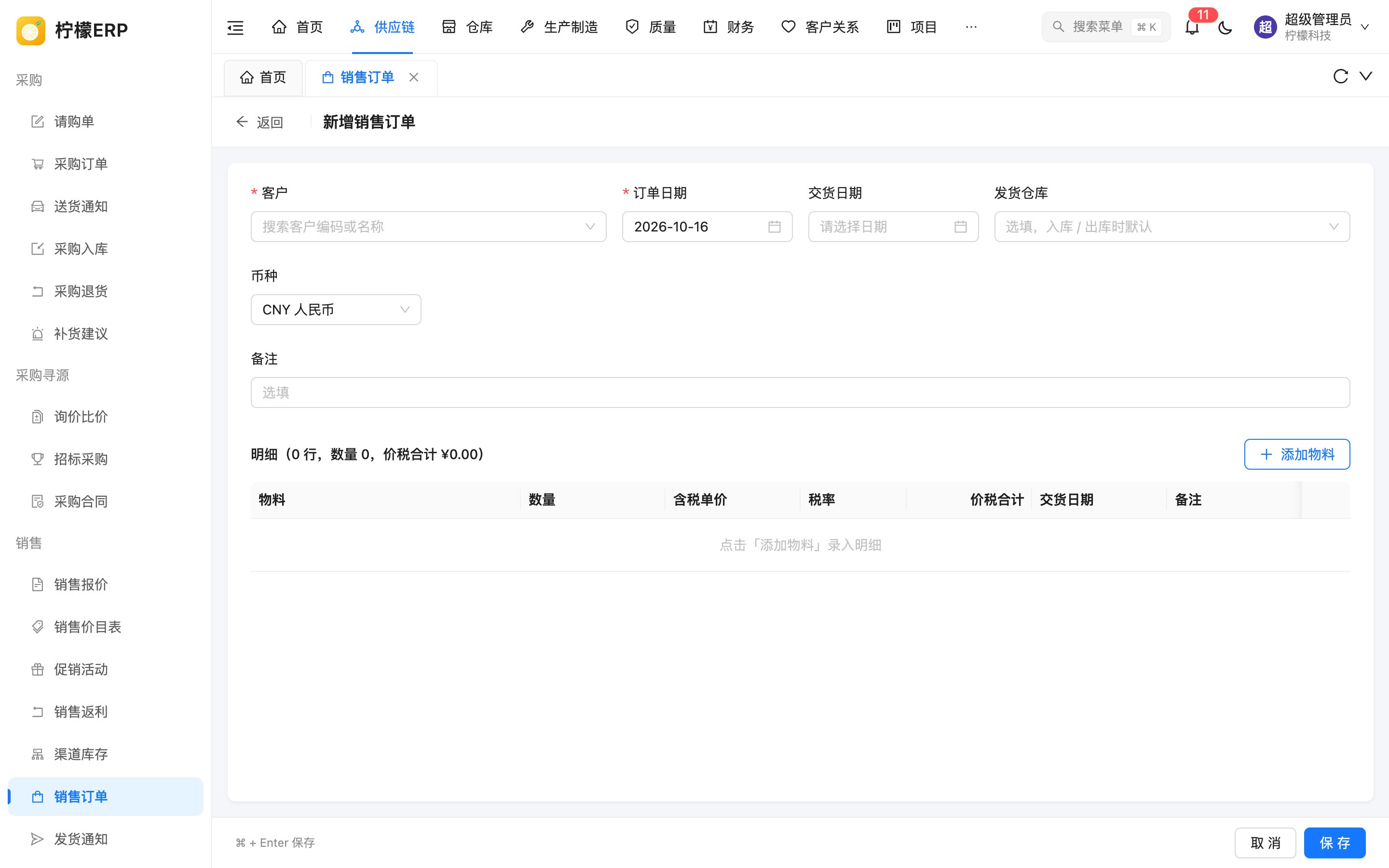Open the 发货仓库 dropdown
The height and width of the screenshot is (868, 1389).
coord(1172,227)
